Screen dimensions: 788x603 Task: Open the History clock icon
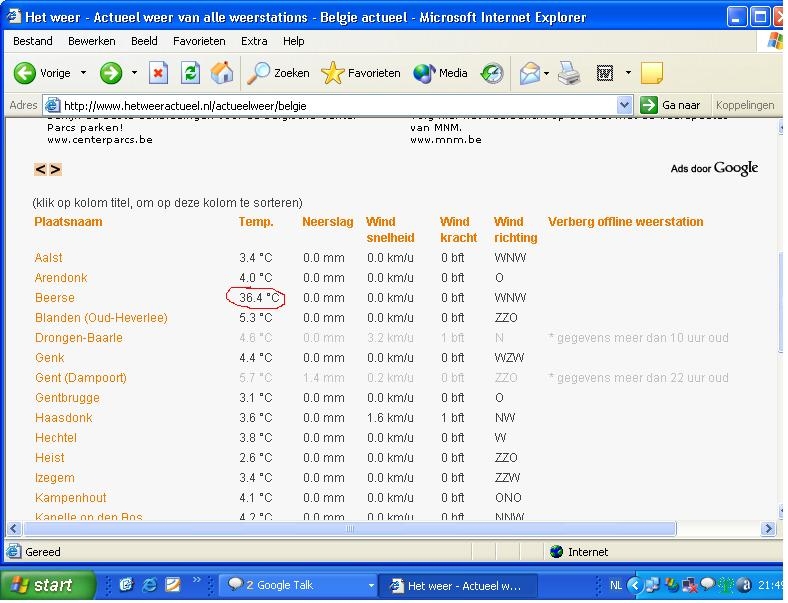(492, 73)
